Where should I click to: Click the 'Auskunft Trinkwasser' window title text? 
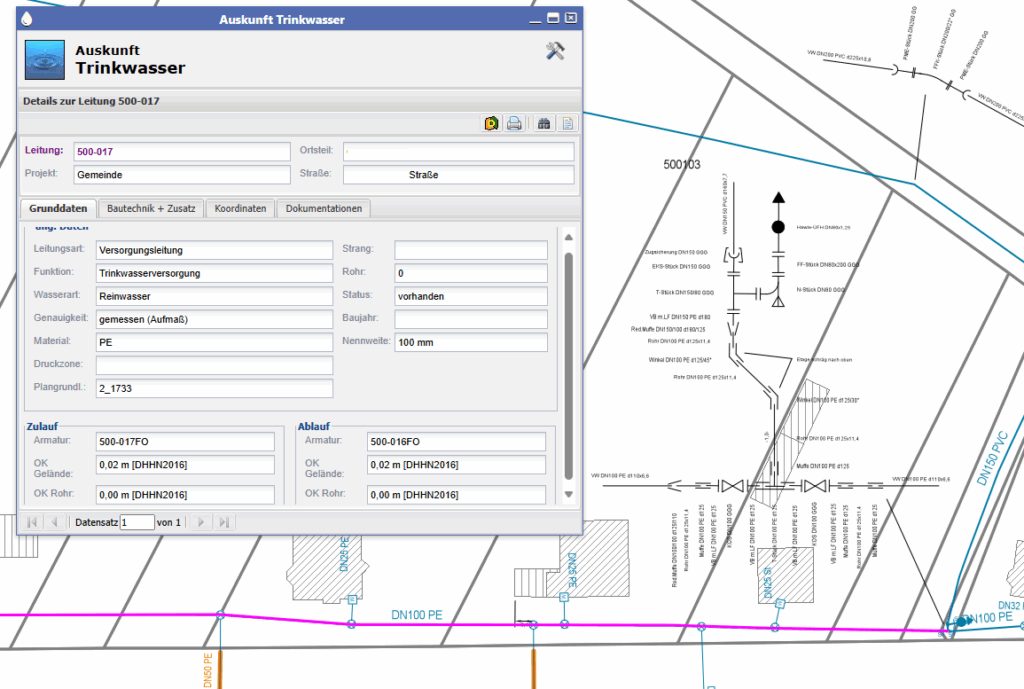coord(282,20)
